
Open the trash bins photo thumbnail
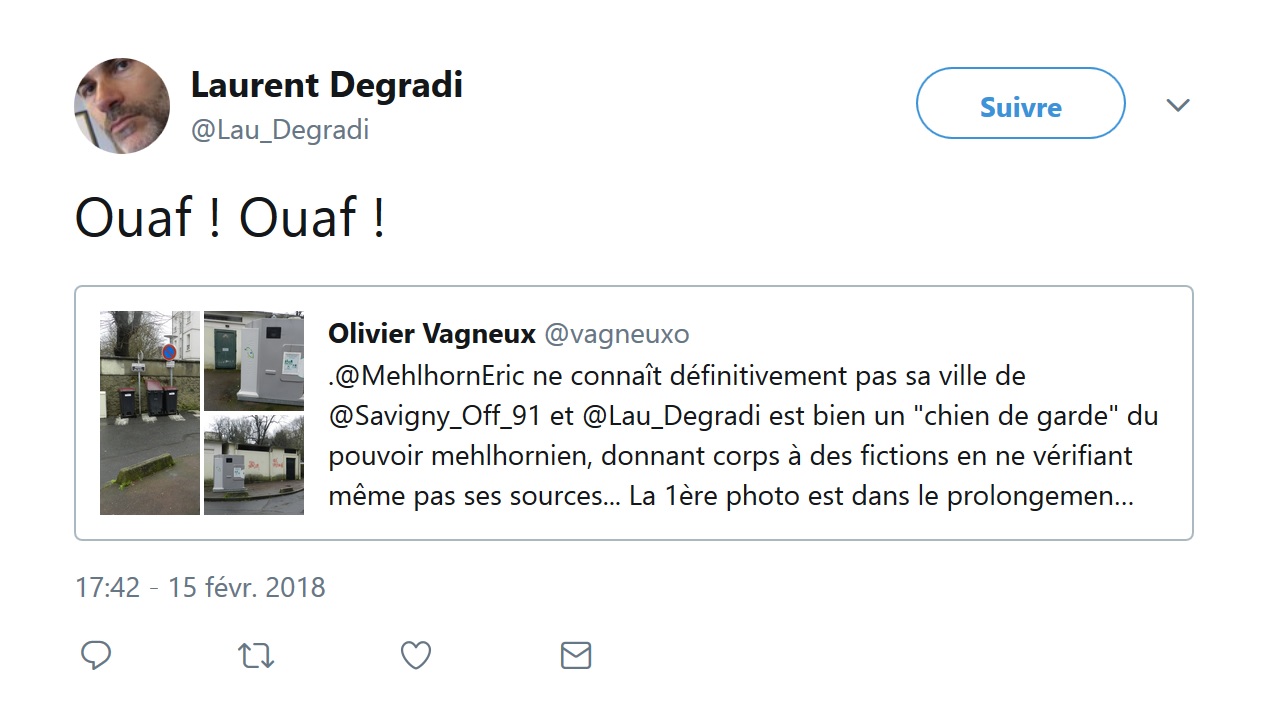pos(150,412)
